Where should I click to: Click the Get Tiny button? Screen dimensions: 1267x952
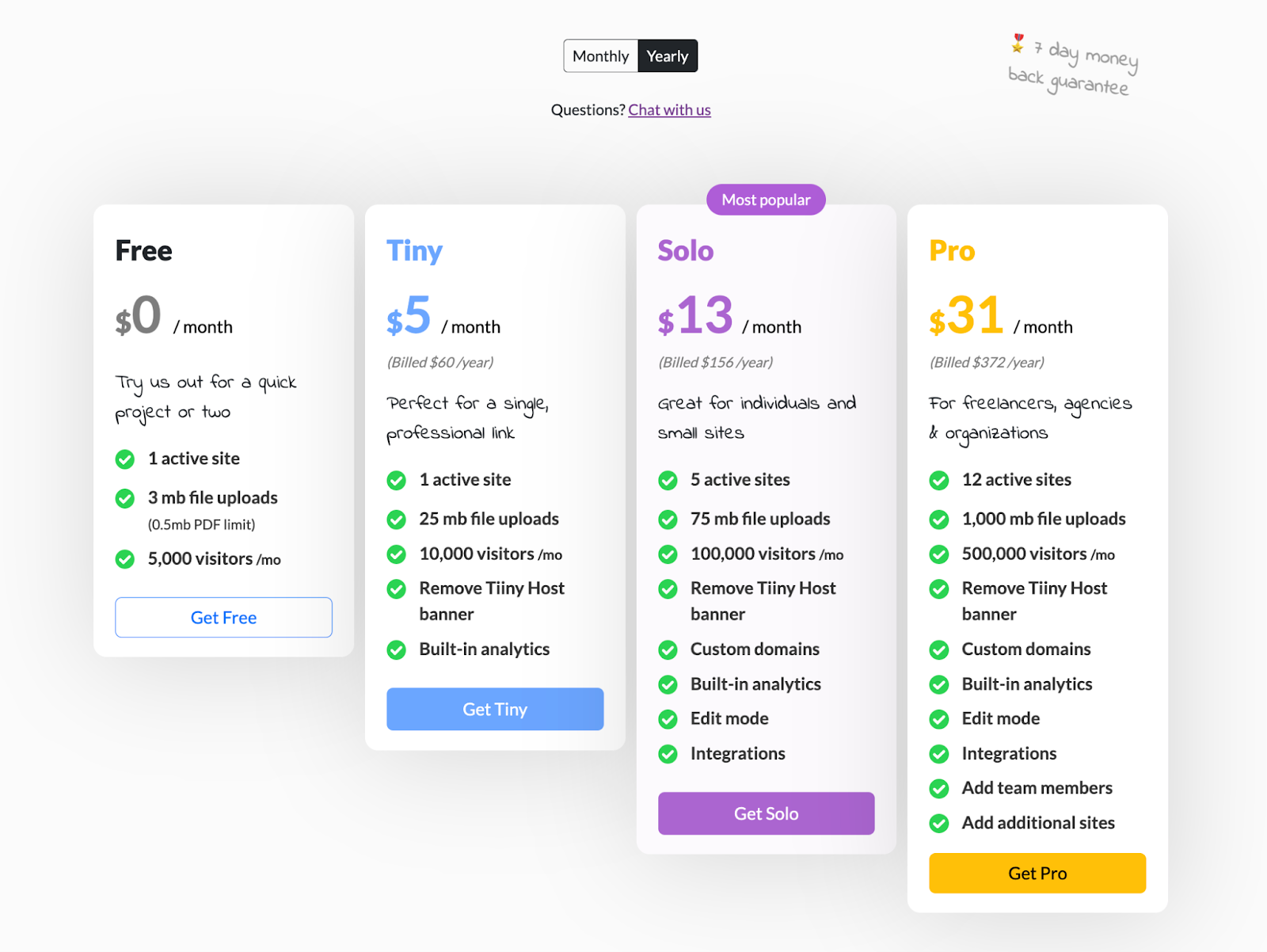(x=495, y=709)
